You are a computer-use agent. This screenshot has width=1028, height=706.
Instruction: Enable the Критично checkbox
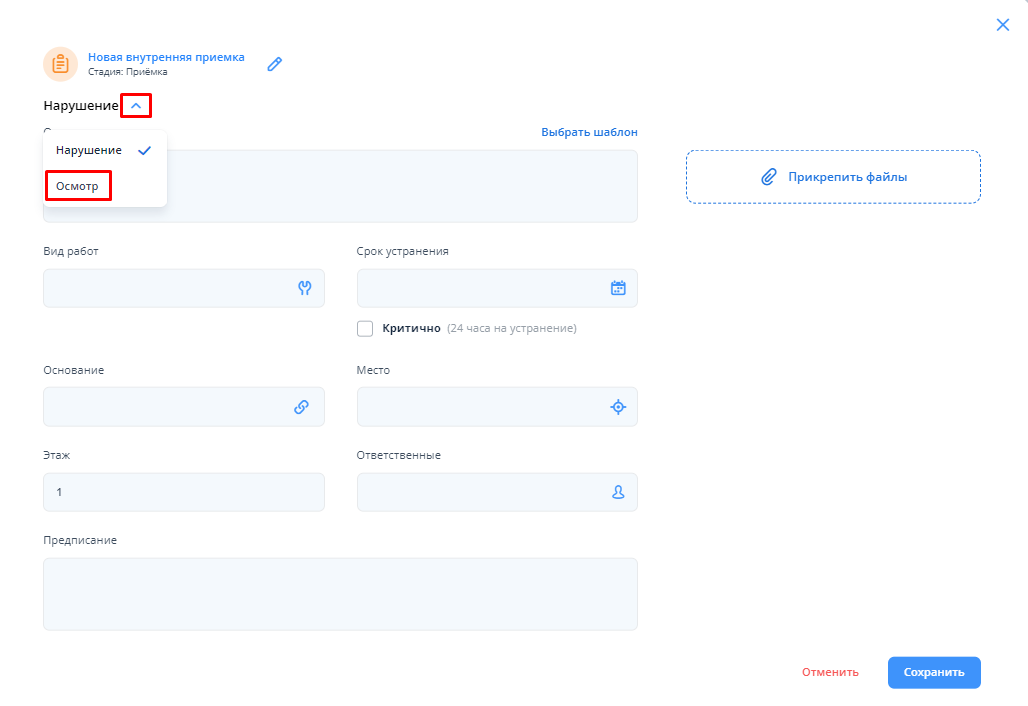(365, 328)
